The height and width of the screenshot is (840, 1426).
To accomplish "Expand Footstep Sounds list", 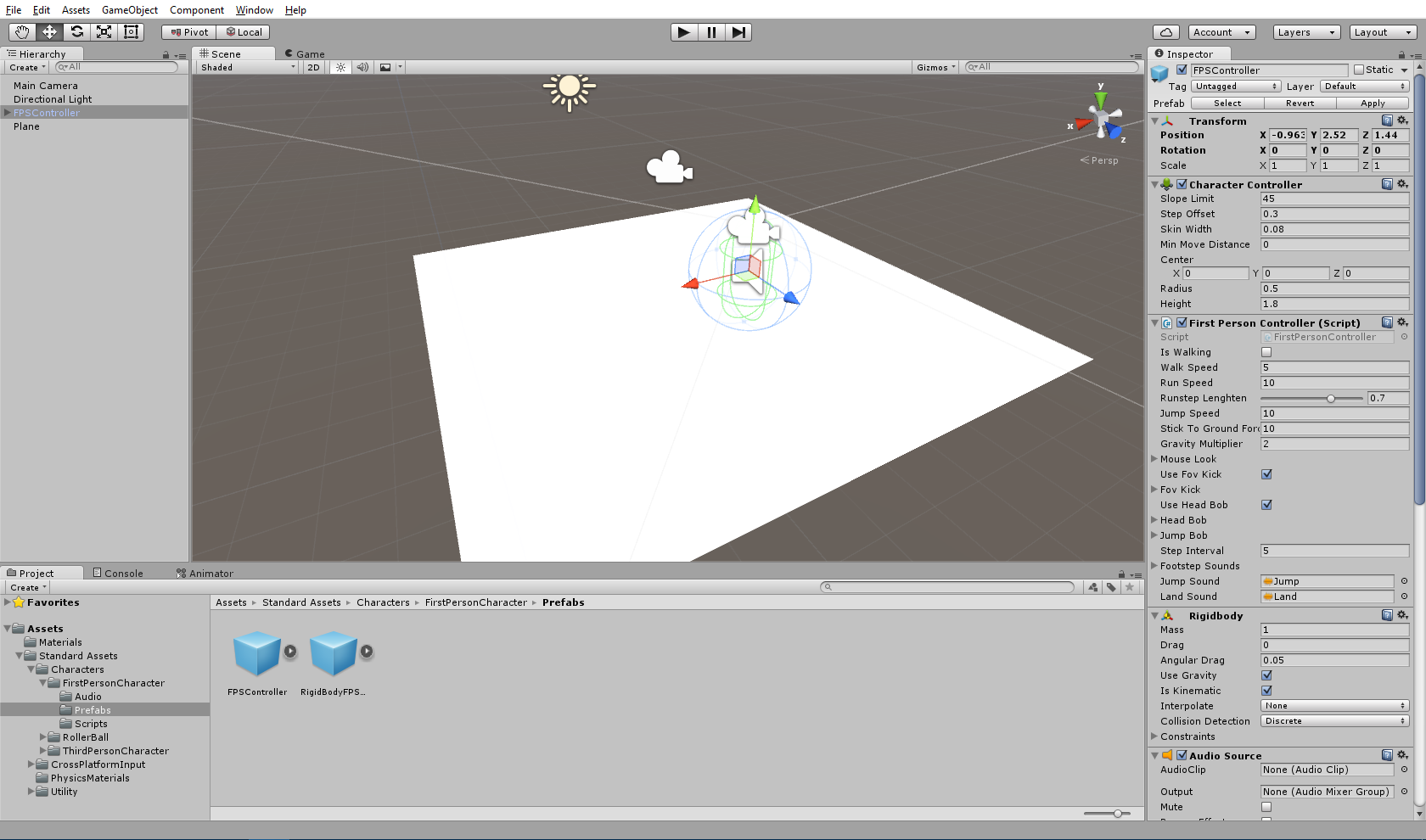I will pyautogui.click(x=1154, y=566).
